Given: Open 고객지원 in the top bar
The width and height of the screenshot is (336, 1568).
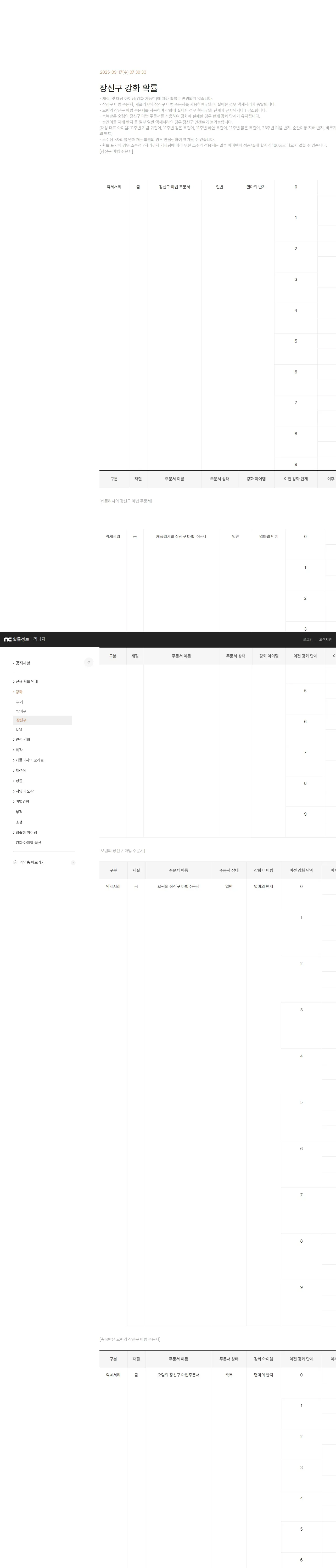Looking at the screenshot, I should click(325, 640).
